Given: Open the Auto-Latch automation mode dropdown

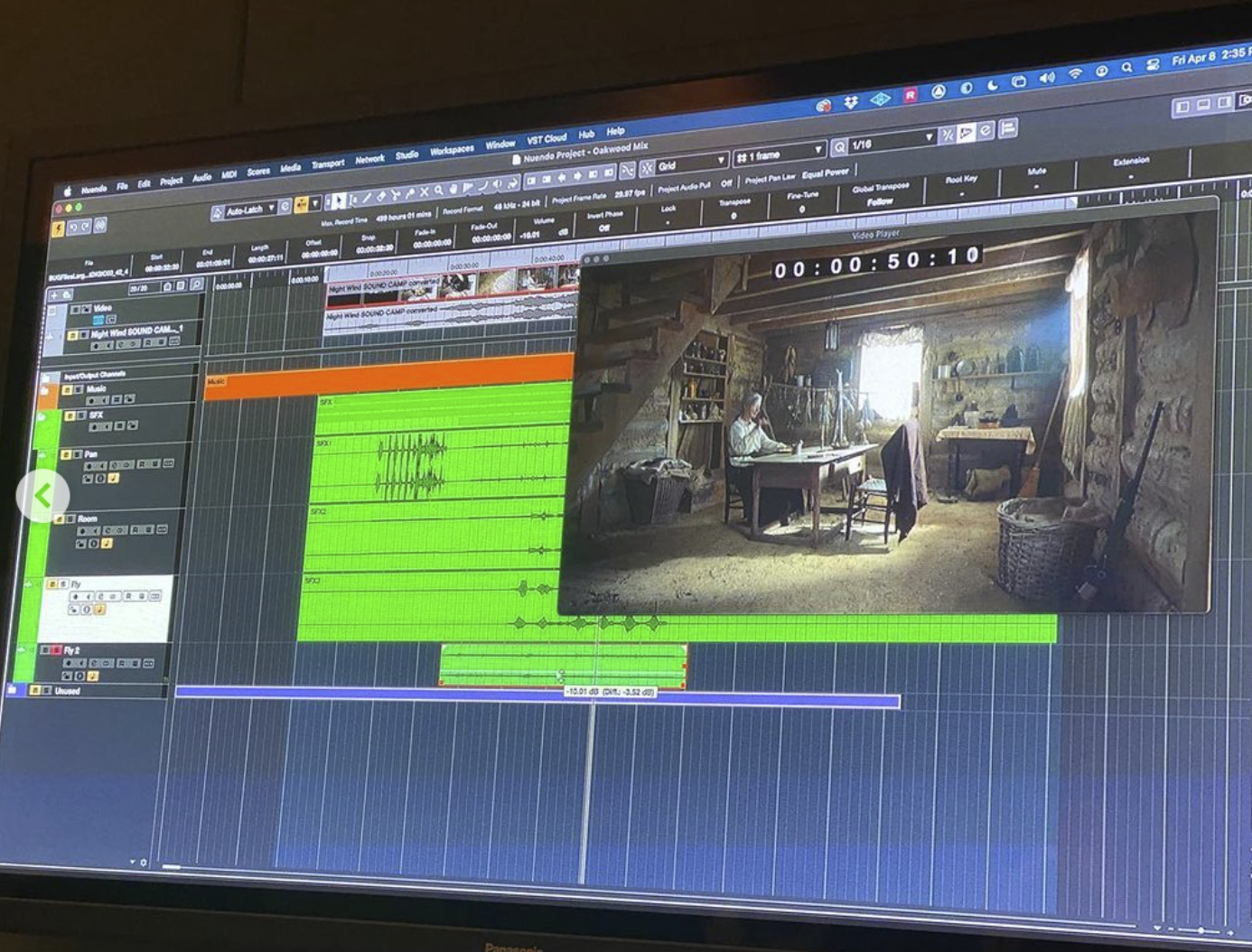Looking at the screenshot, I should (x=251, y=209).
